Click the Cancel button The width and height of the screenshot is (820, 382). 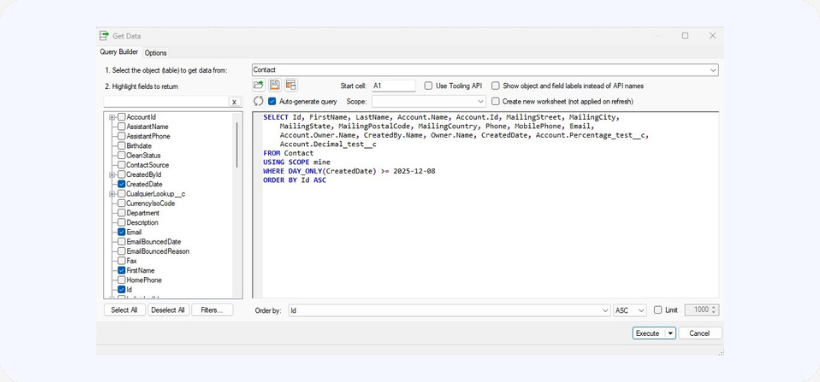700,333
